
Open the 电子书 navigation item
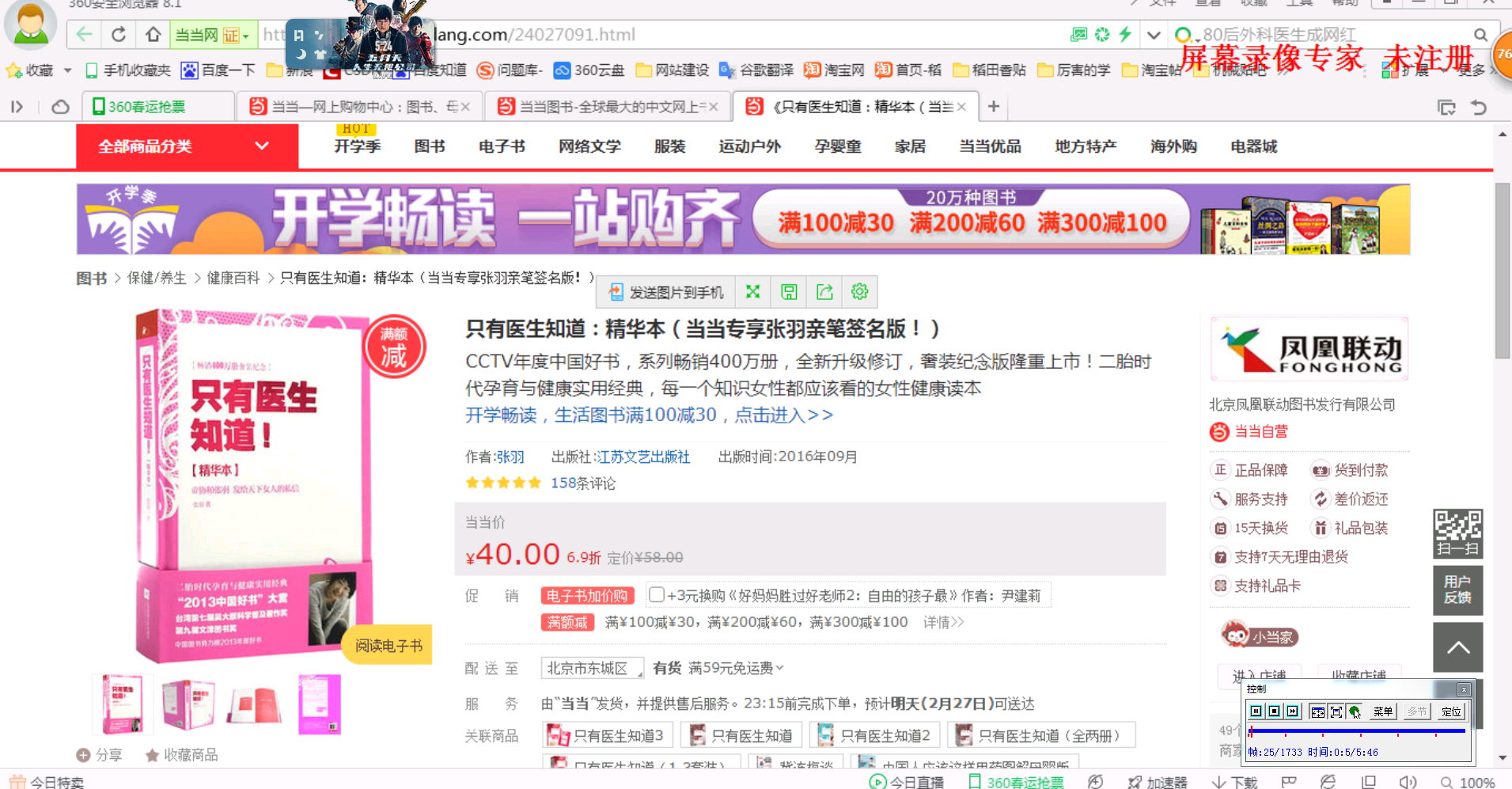point(502,146)
